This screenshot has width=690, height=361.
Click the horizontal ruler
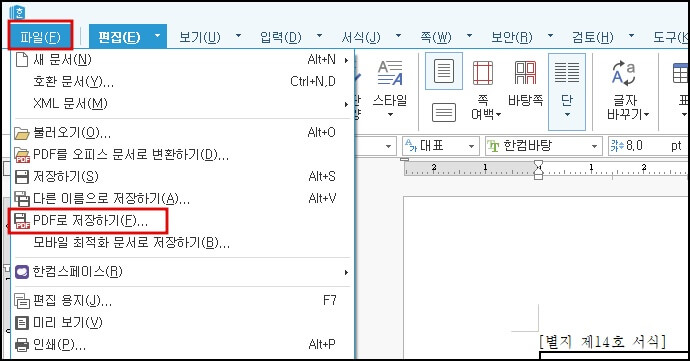click(x=546, y=169)
